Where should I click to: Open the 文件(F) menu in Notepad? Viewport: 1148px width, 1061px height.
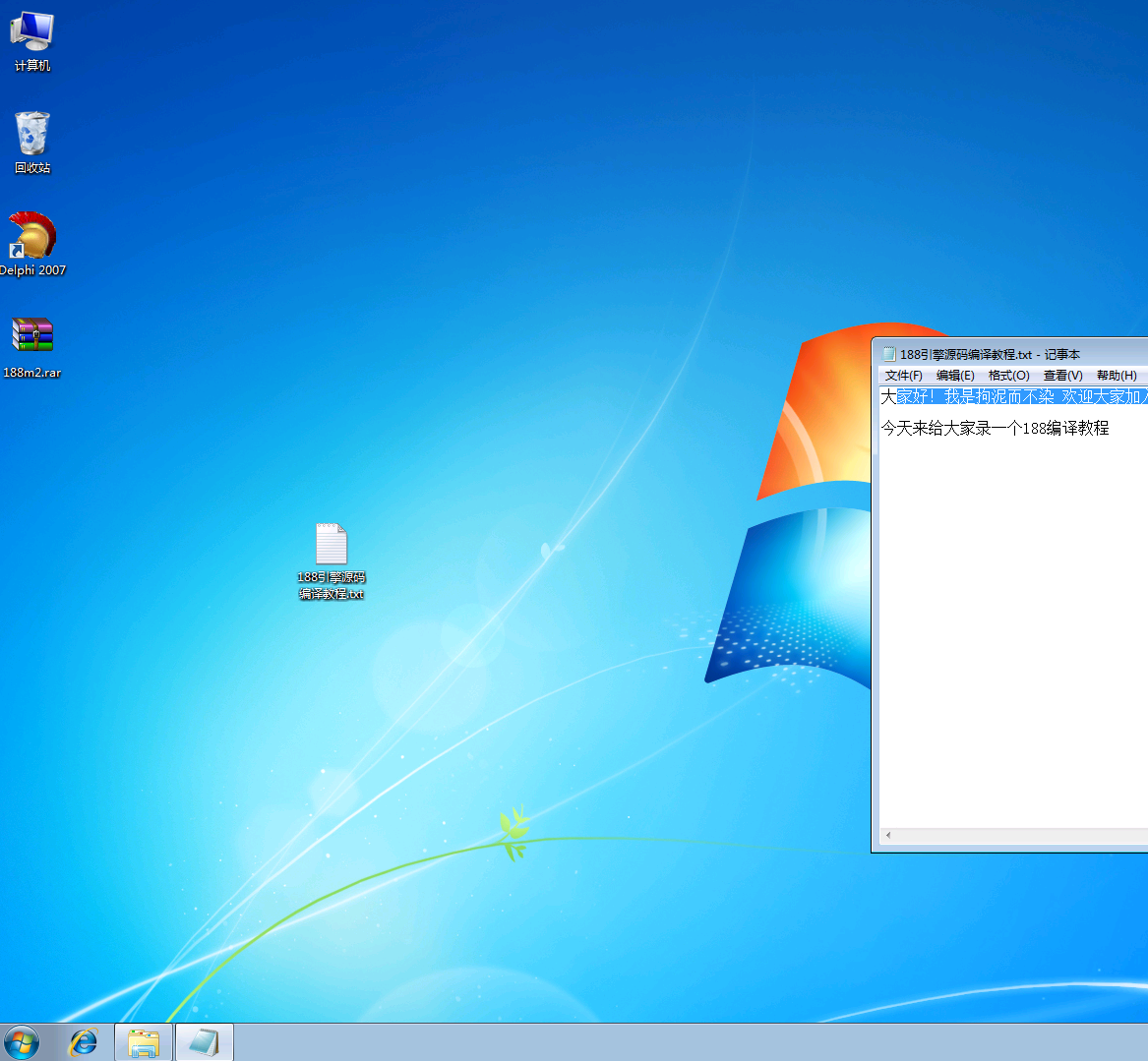click(903, 376)
